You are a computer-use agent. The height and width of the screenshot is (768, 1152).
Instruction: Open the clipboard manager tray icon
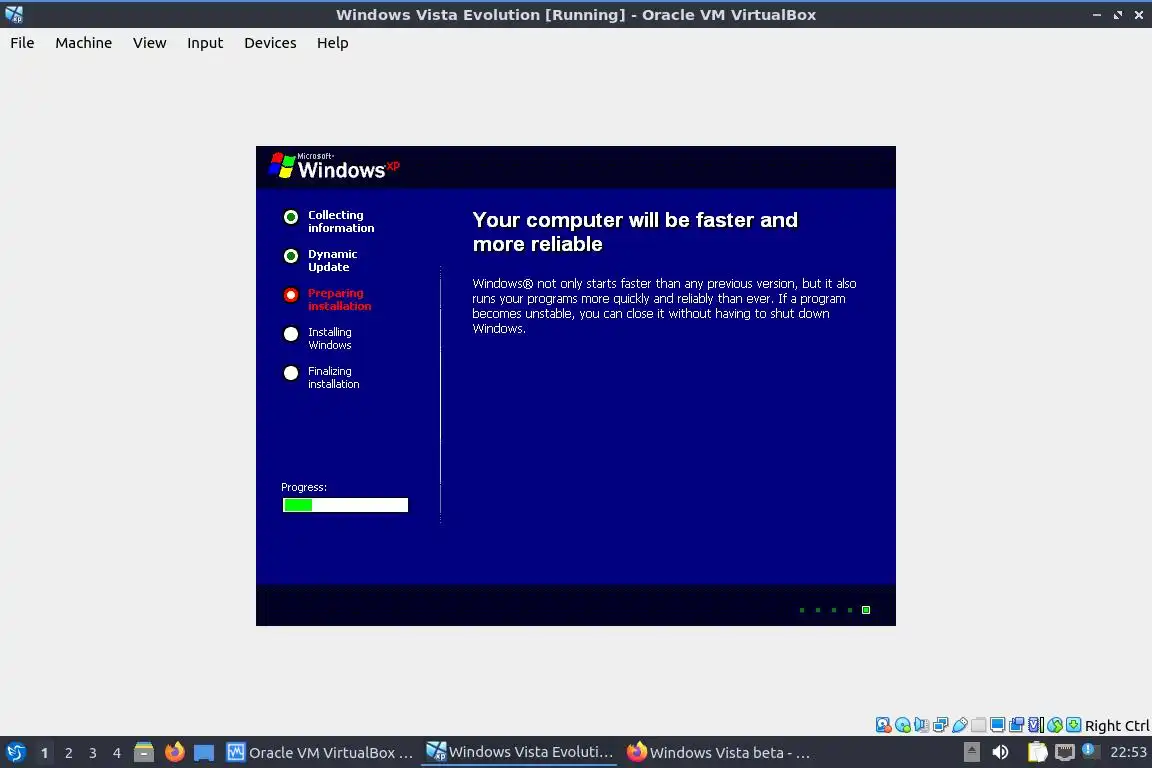pos(1037,752)
